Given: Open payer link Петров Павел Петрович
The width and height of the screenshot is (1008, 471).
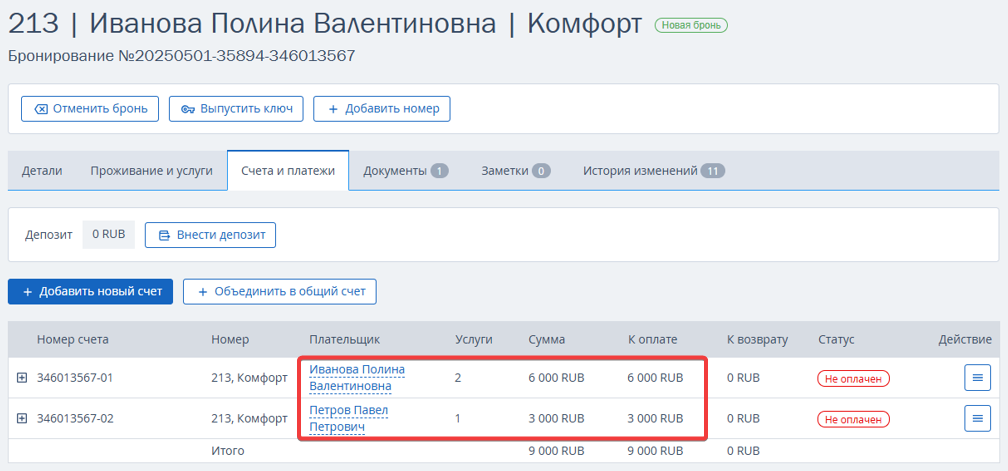Looking at the screenshot, I should [348, 418].
